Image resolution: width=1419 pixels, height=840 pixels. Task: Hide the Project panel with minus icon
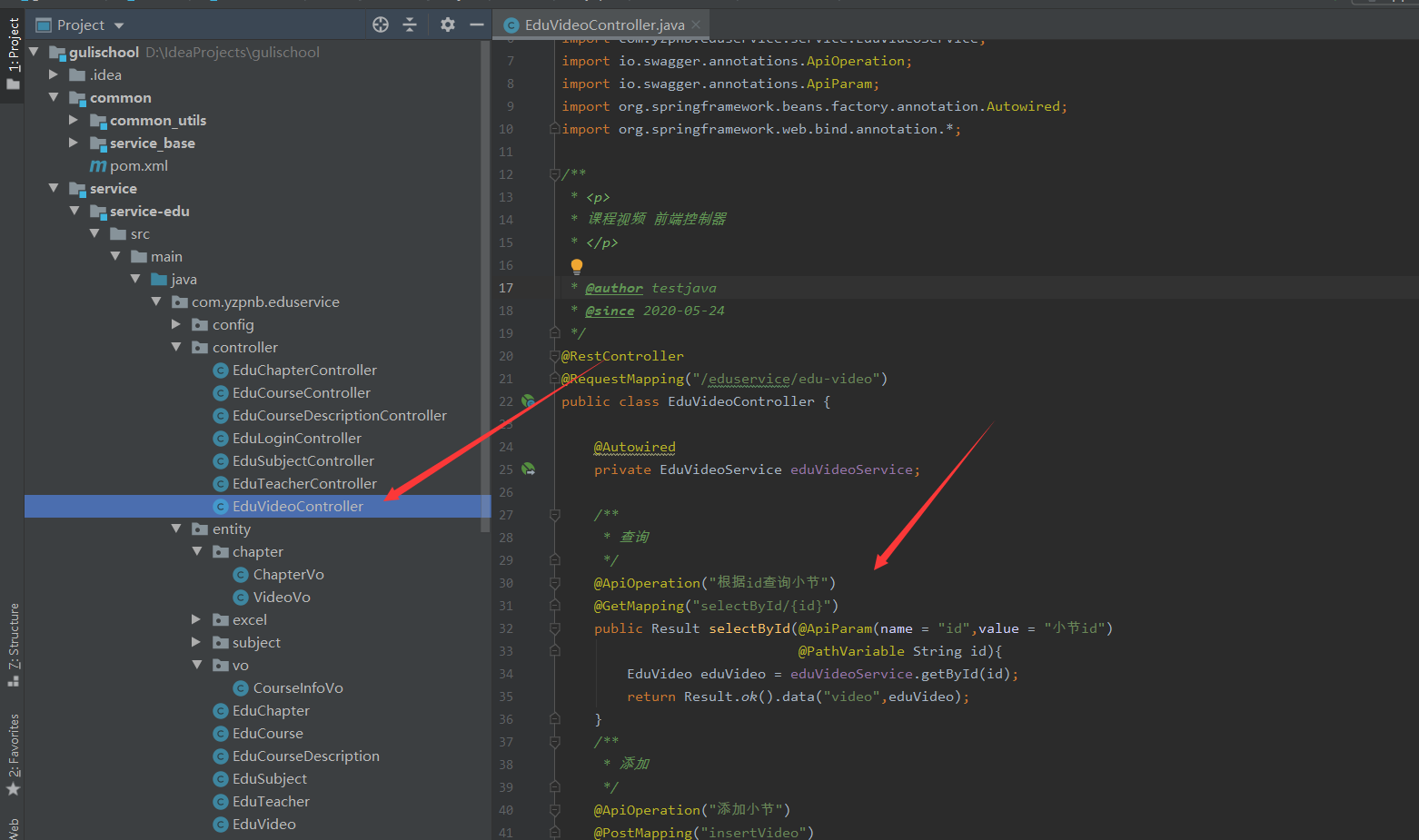476,25
